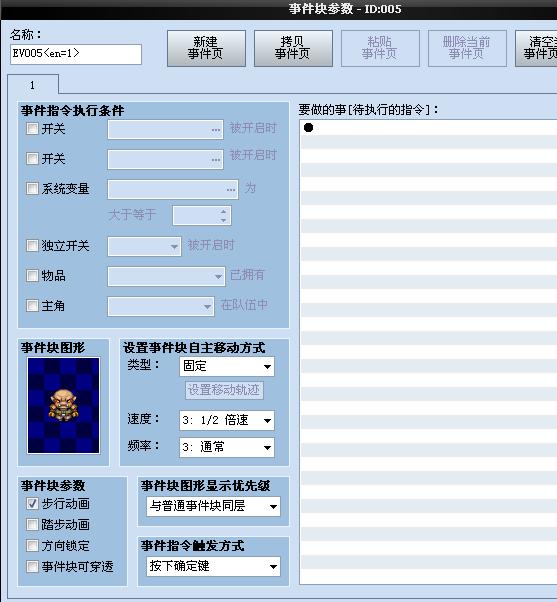Open the 事件指令触发方式 dropdown showing 按下确定键

pyautogui.click(x=213, y=566)
